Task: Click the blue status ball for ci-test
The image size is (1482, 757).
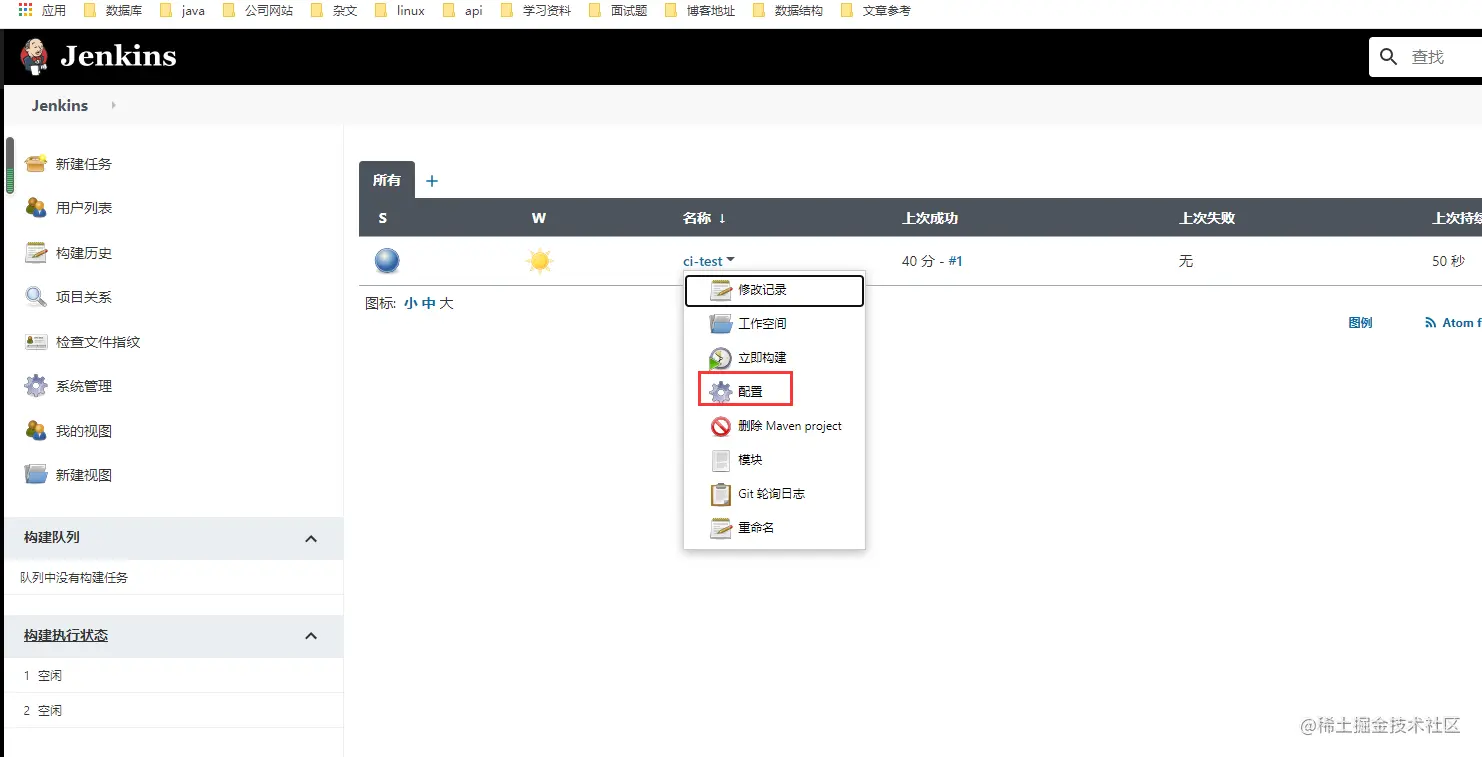Action: [387, 261]
